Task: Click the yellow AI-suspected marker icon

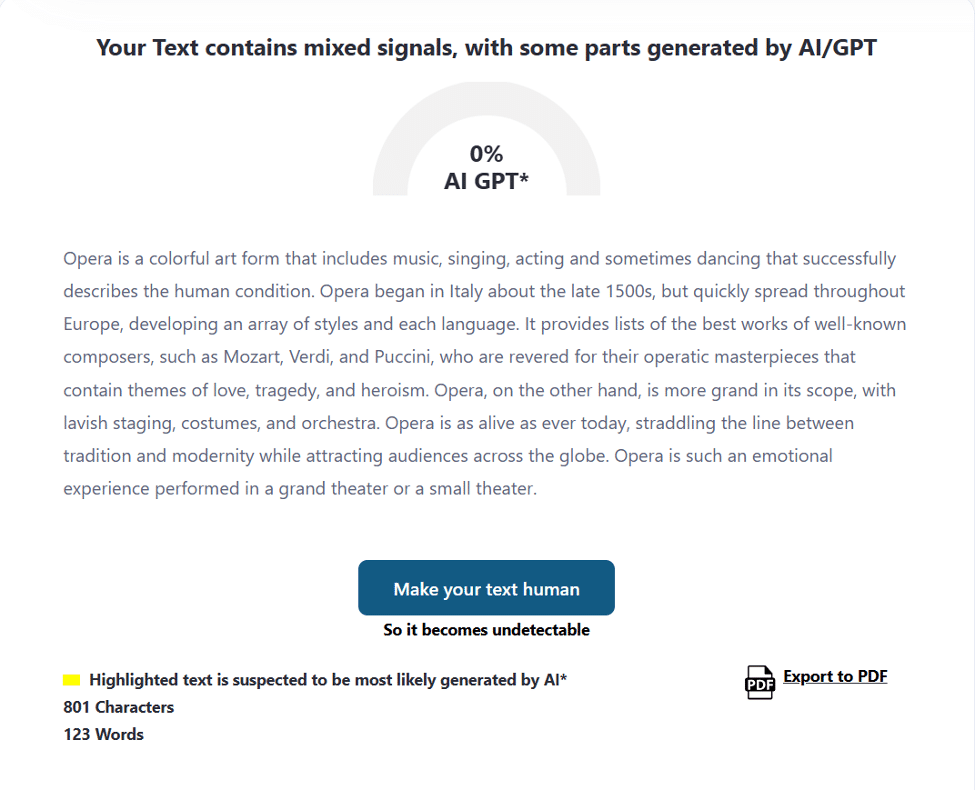Action: 70,679
